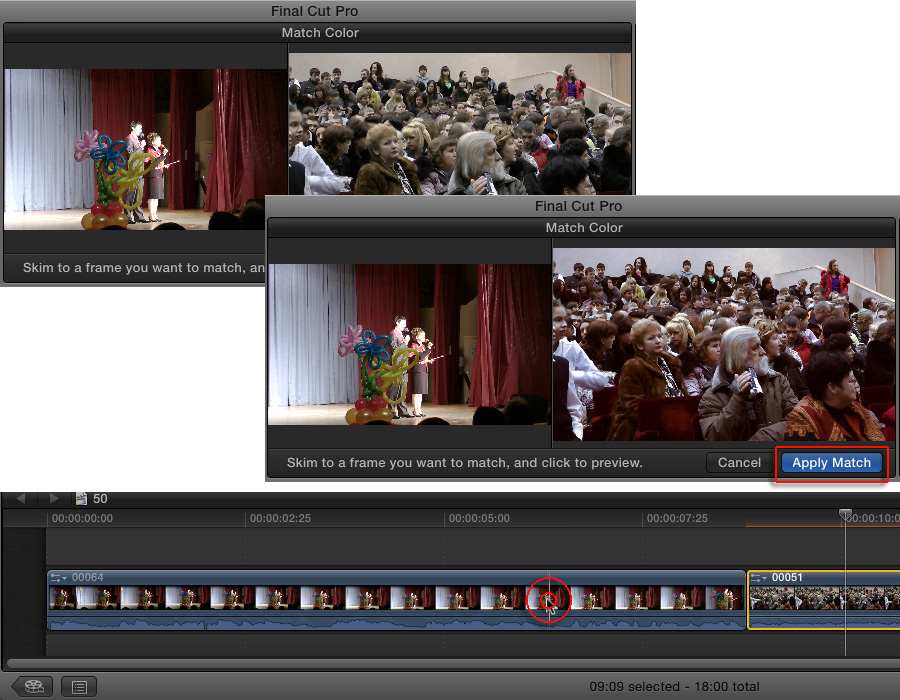Image resolution: width=900 pixels, height=700 pixels.
Task: Cancel the Match Color operation
Action: (739, 463)
